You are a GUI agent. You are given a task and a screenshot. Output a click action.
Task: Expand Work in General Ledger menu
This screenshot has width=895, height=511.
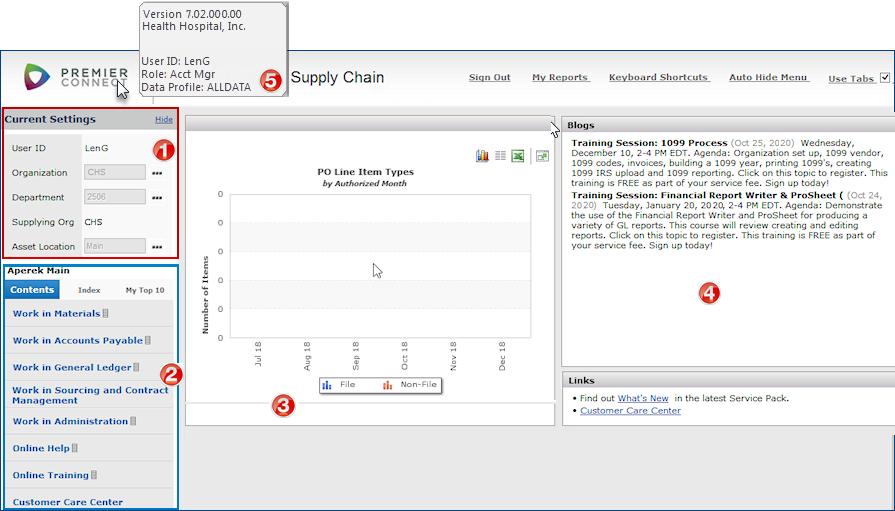(71, 368)
